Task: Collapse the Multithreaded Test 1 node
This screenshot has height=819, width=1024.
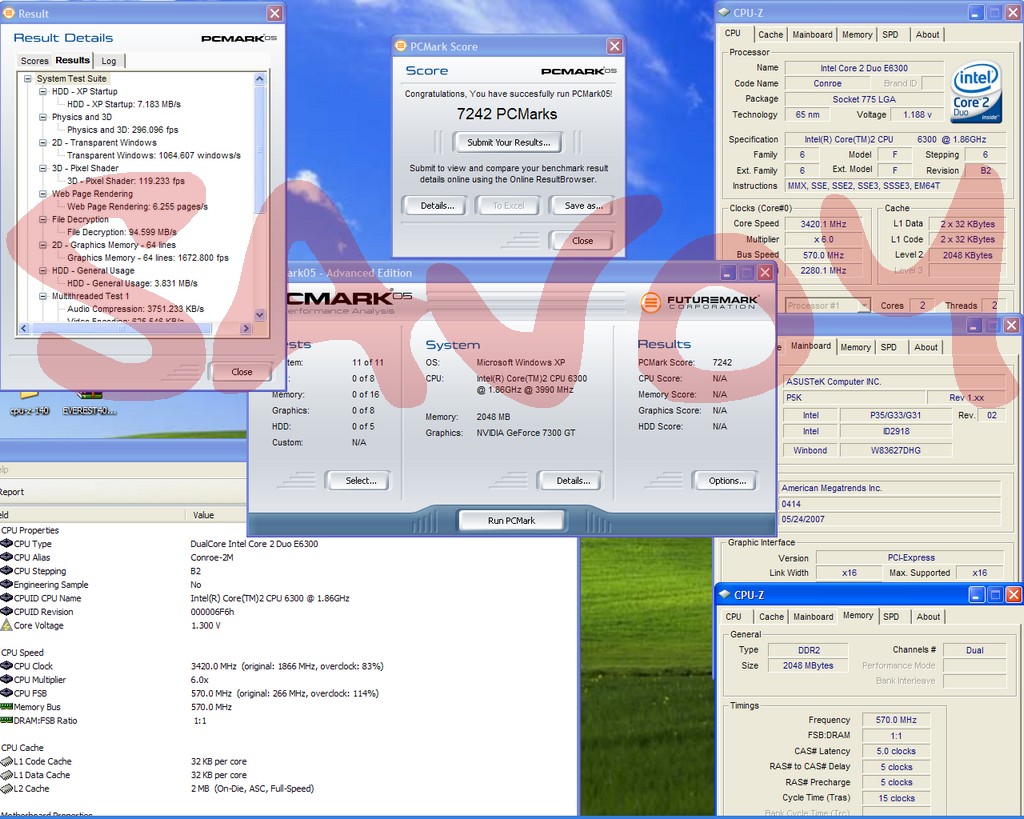Action: point(43,296)
